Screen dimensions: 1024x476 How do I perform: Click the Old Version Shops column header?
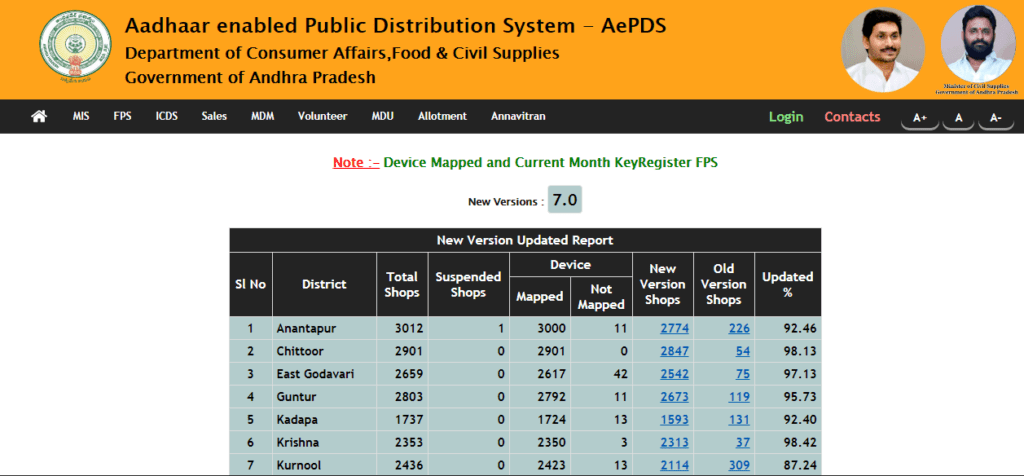[724, 284]
